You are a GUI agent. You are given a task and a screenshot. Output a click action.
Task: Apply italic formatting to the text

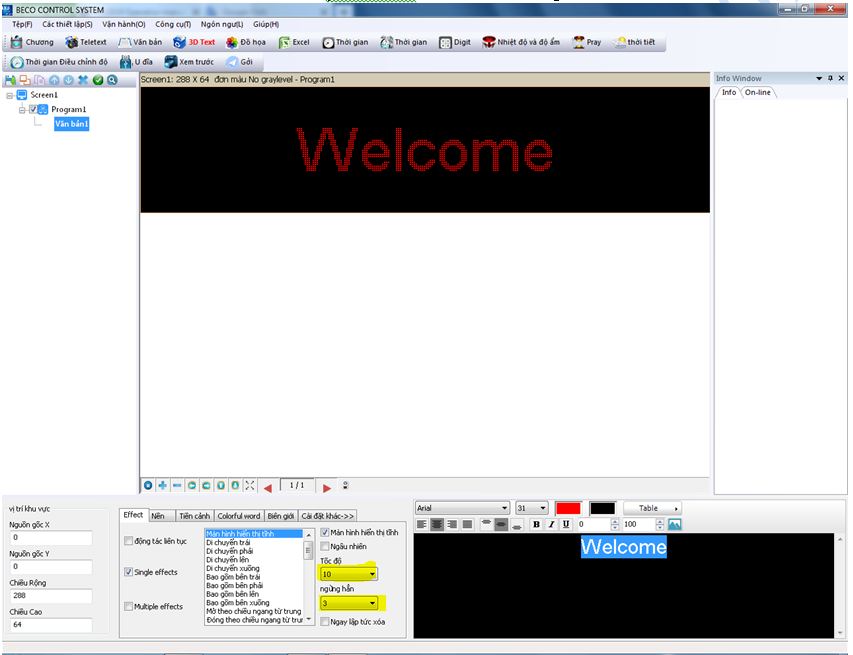[x=551, y=524]
